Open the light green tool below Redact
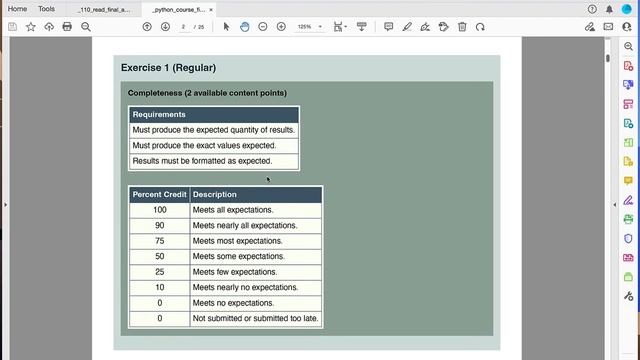640x360 pixels. [628, 277]
